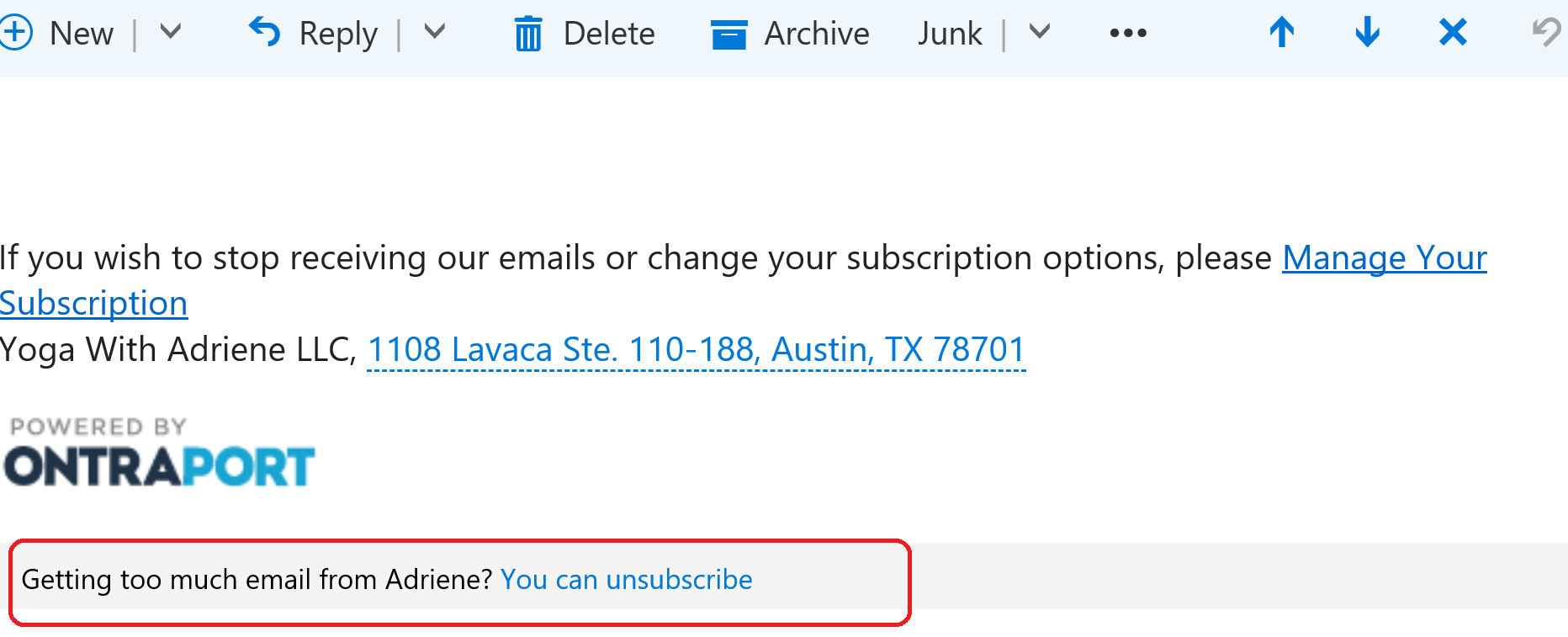The width and height of the screenshot is (1568, 637).
Task: Click the Ontraport logo image
Action: [159, 453]
